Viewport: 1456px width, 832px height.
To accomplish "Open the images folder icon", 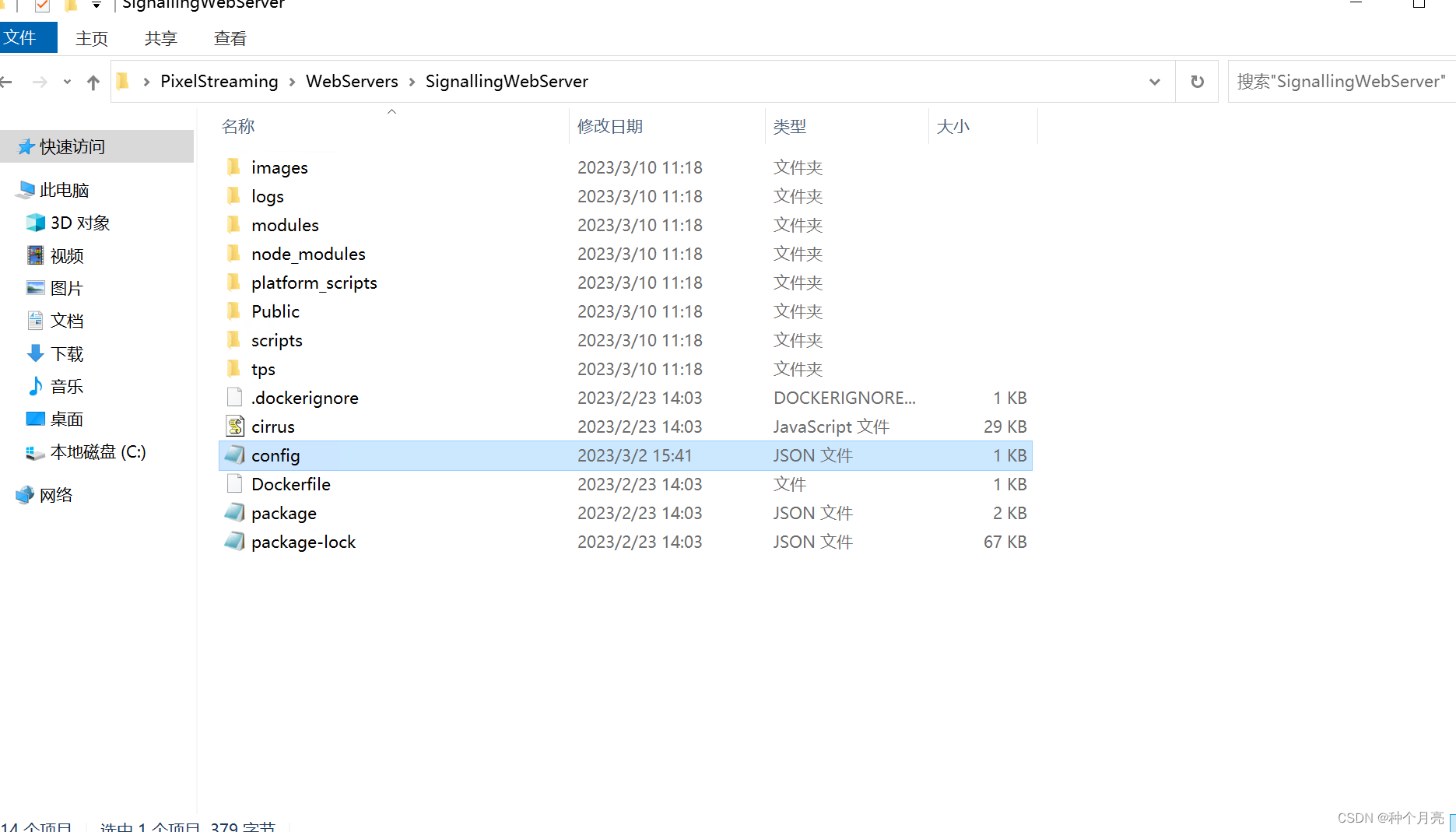I will [233, 167].
